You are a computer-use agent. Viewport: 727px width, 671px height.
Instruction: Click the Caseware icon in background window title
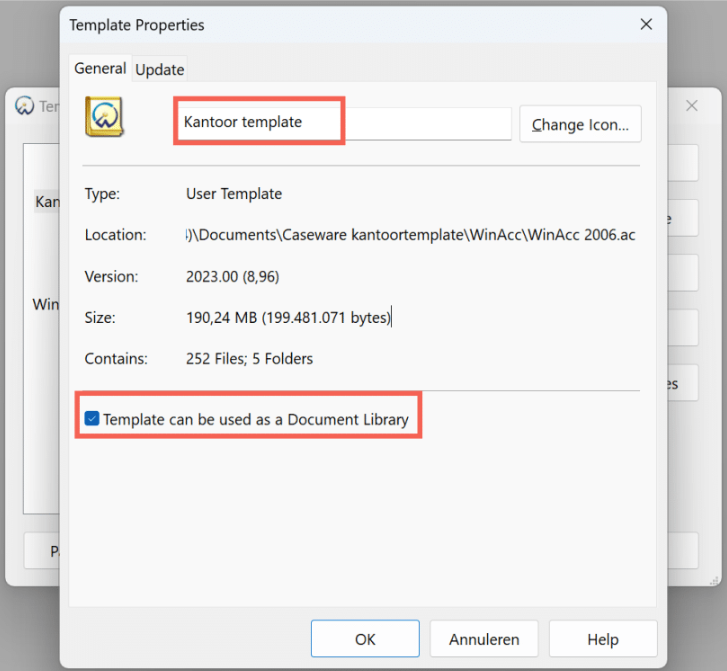25,107
